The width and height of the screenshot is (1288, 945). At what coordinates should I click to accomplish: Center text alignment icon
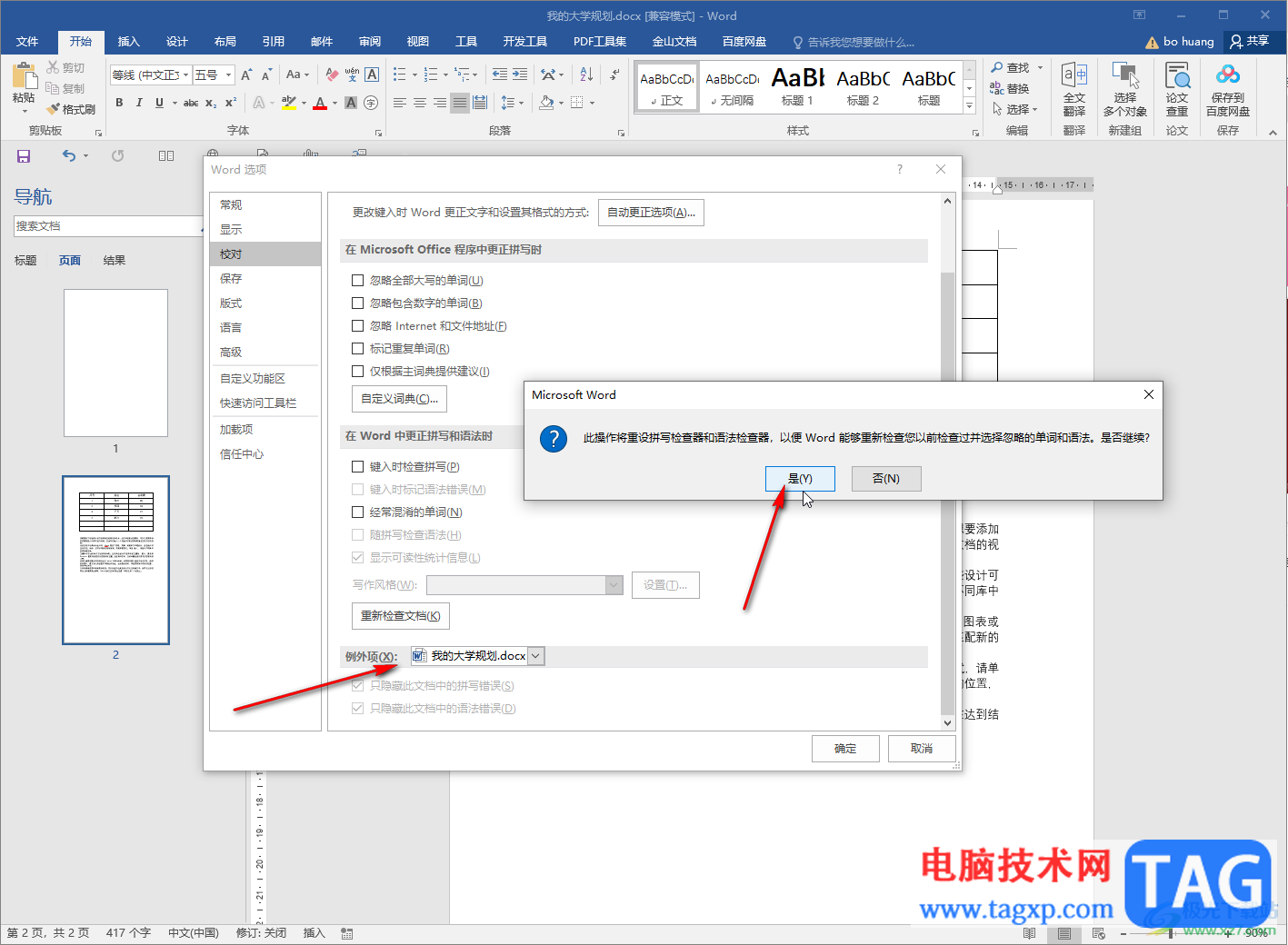419,103
